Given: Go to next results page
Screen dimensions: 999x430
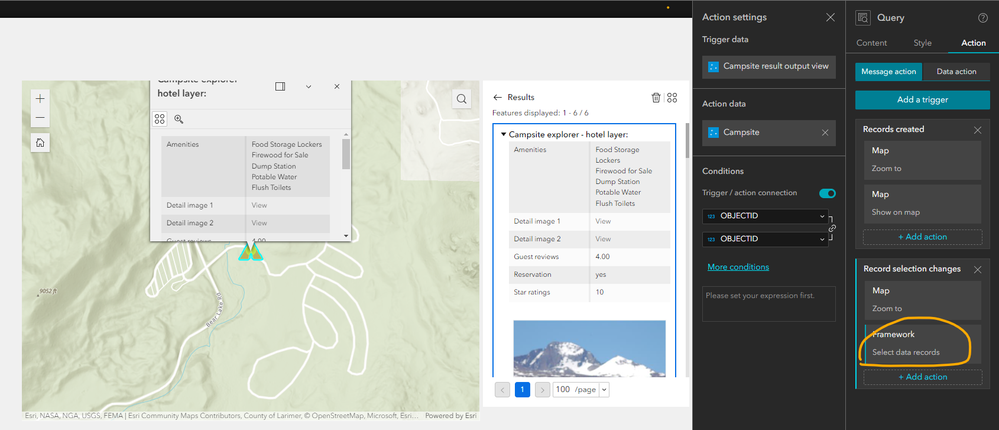Looking at the screenshot, I should 542,390.
